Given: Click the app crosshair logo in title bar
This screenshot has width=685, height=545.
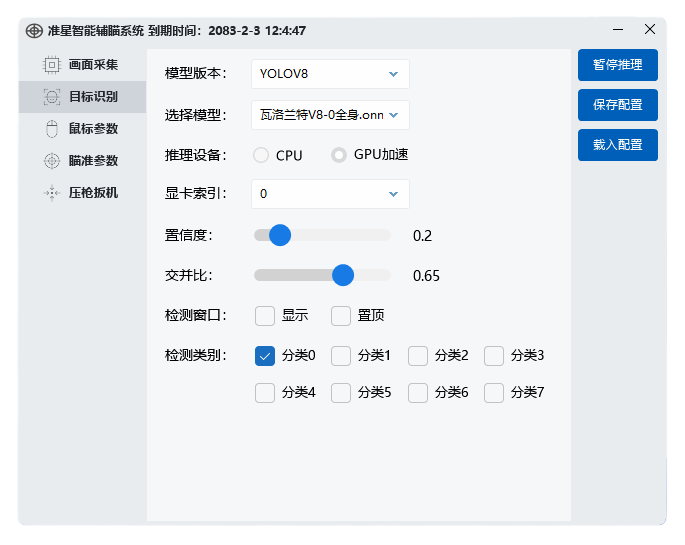Looking at the screenshot, I should tap(33, 31).
